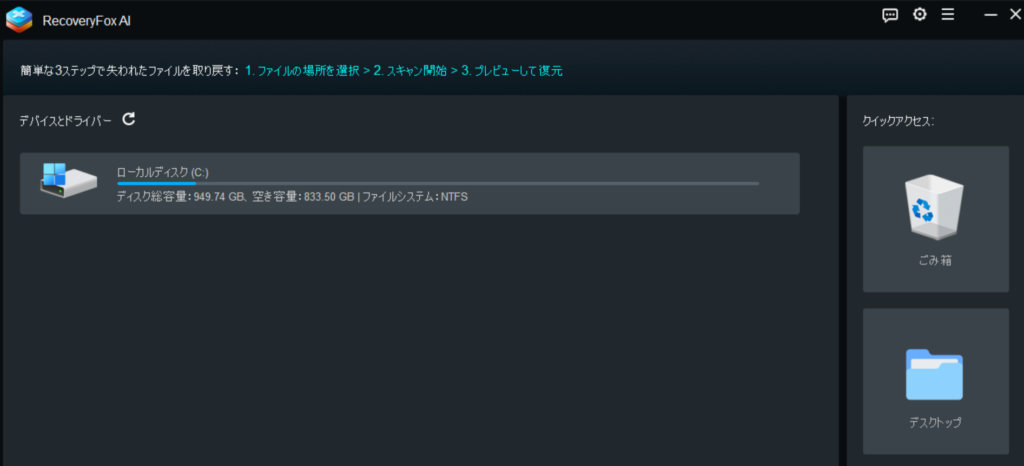The height and width of the screenshot is (466, 1024).
Task: Open the hamburger menu in title bar
Action: pos(948,15)
